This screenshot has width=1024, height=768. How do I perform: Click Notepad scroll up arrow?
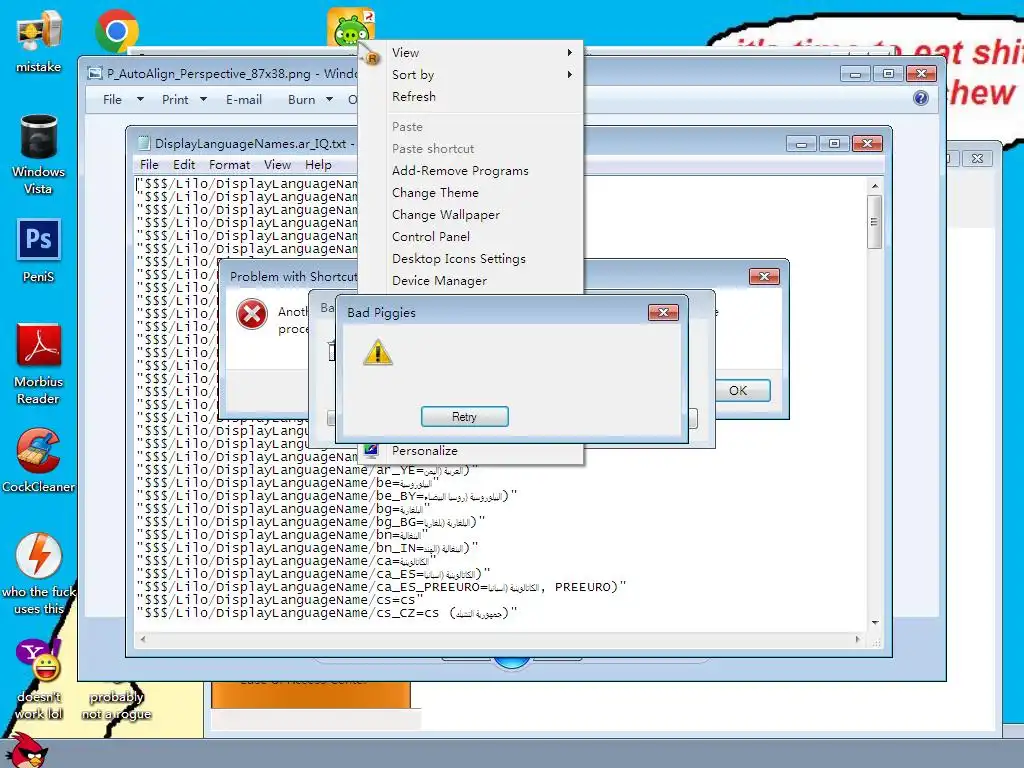click(874, 186)
